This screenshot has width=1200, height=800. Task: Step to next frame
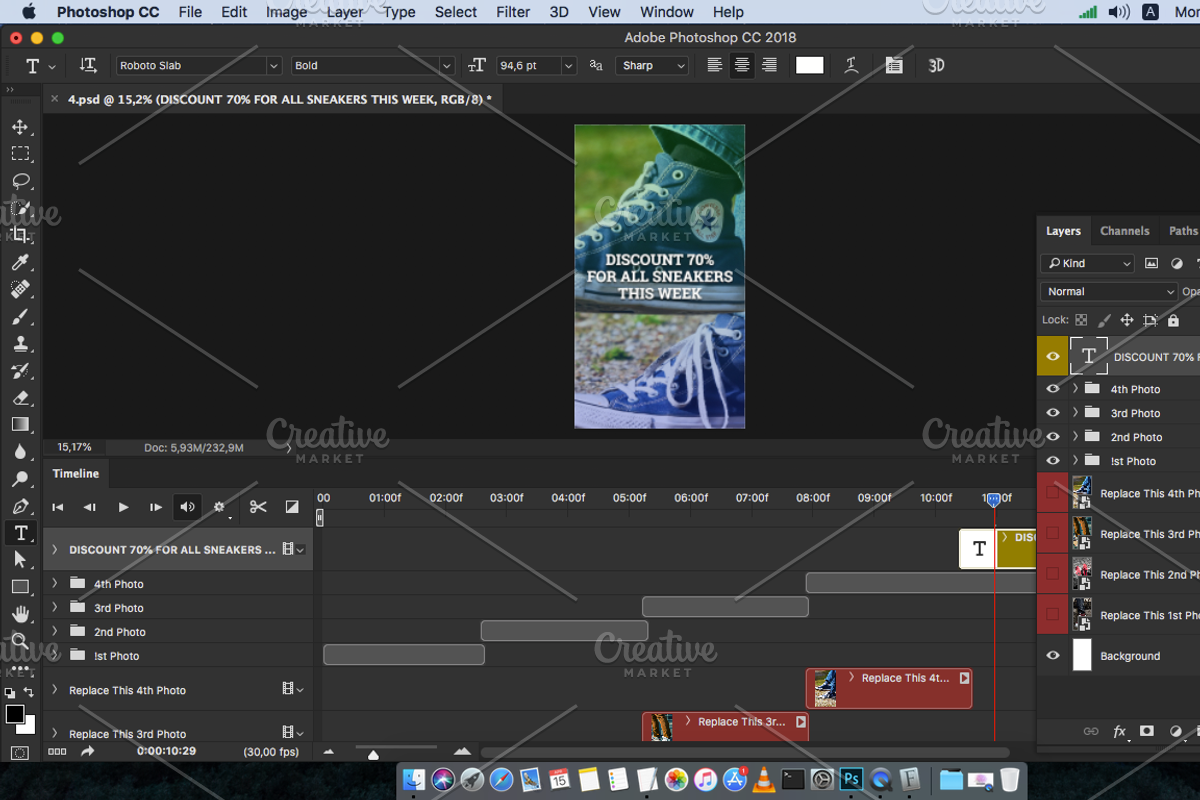coord(155,507)
